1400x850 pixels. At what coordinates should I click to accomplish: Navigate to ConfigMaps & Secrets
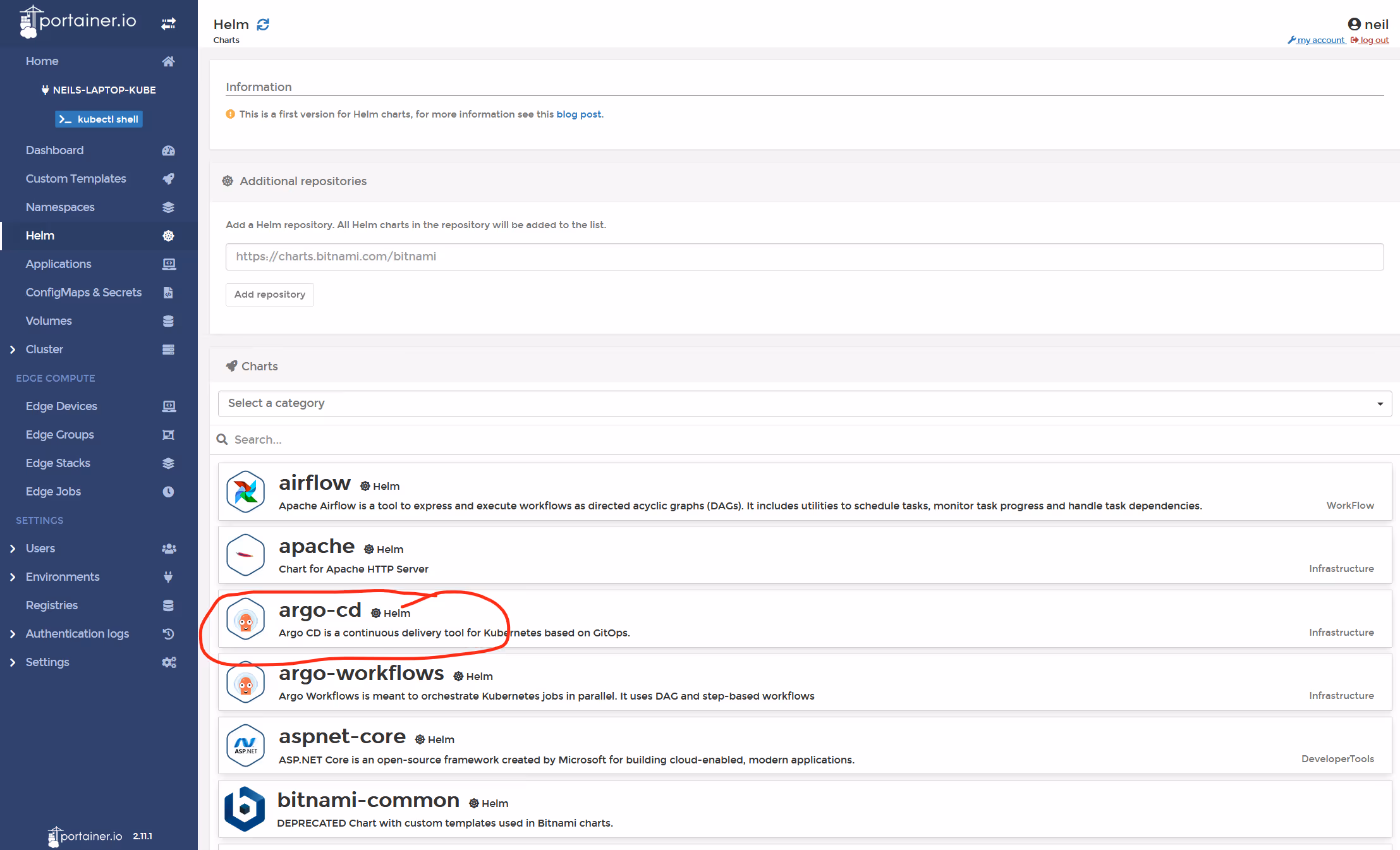[x=83, y=293]
